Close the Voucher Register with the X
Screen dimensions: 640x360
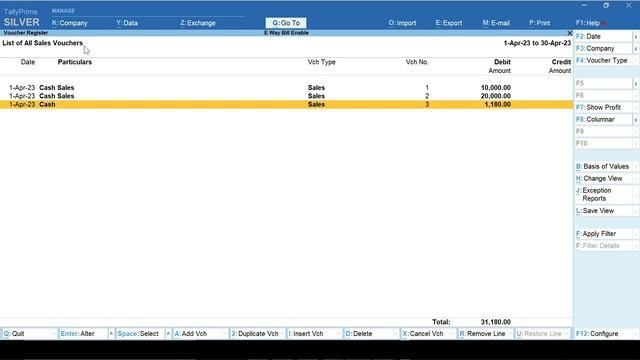click(570, 33)
